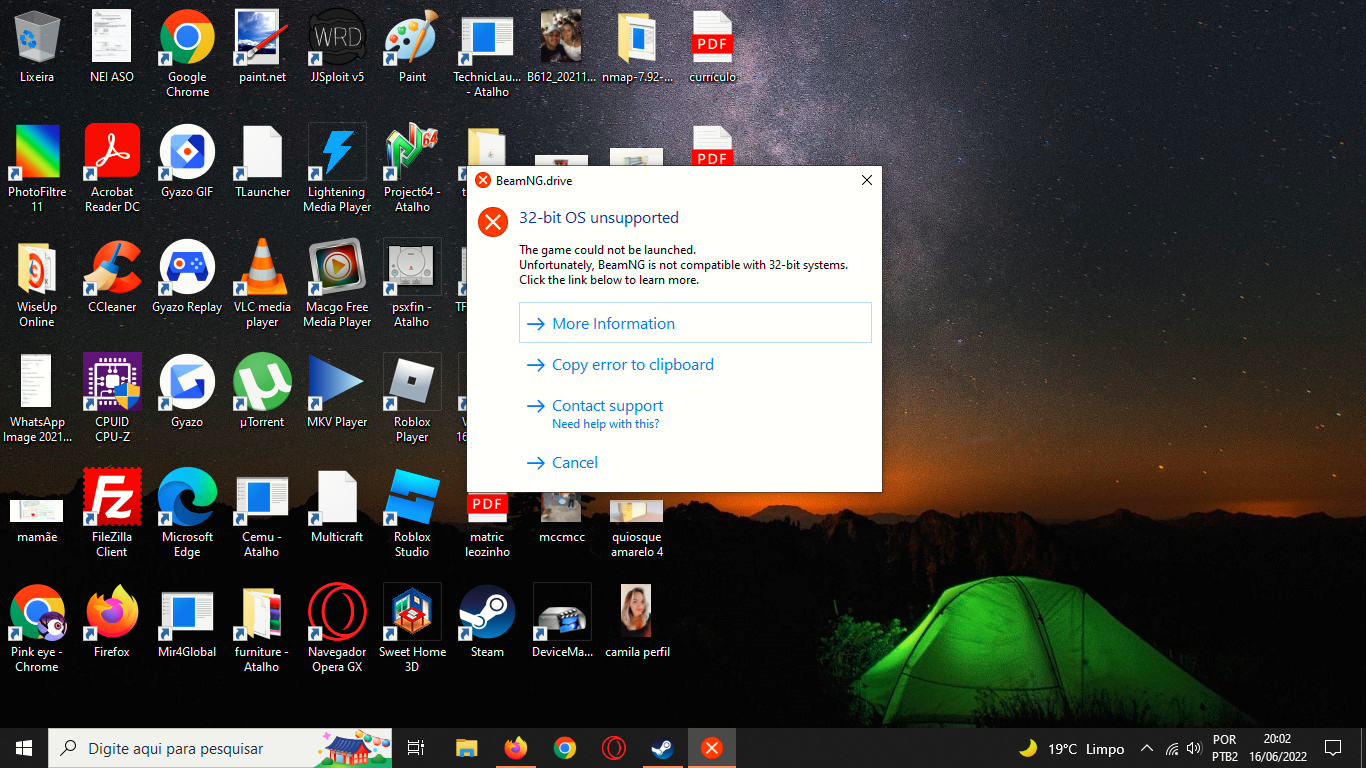Select the TLauncher desktop icon

[x=262, y=152]
